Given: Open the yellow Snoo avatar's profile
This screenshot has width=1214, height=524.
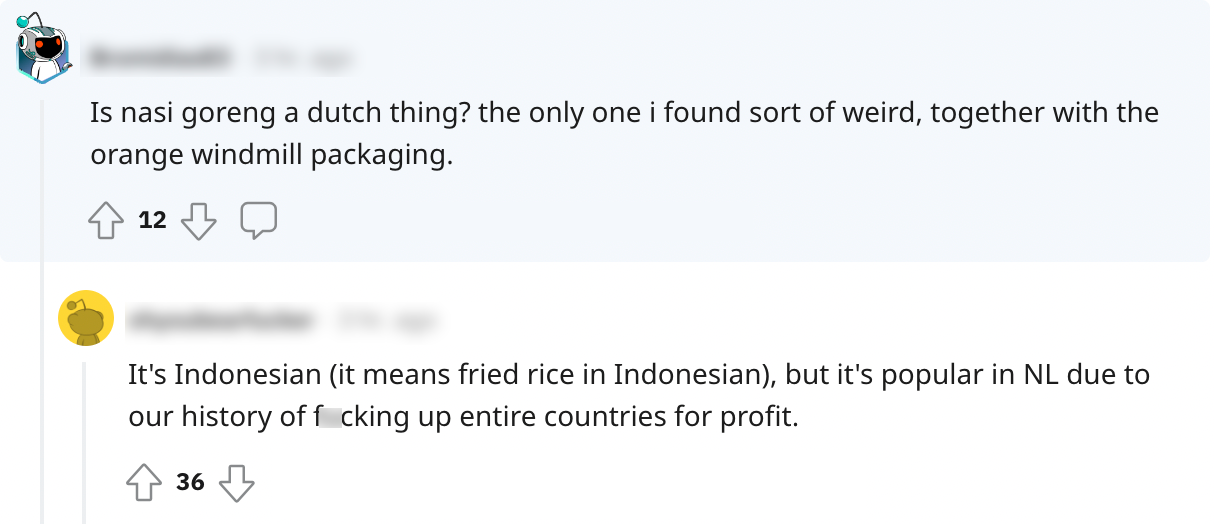Looking at the screenshot, I should point(85,318).
